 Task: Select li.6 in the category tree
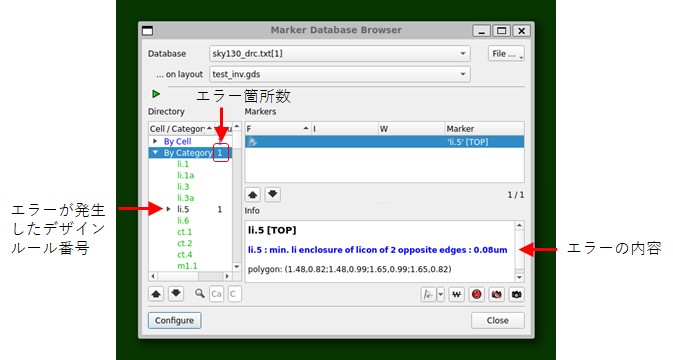(183, 221)
